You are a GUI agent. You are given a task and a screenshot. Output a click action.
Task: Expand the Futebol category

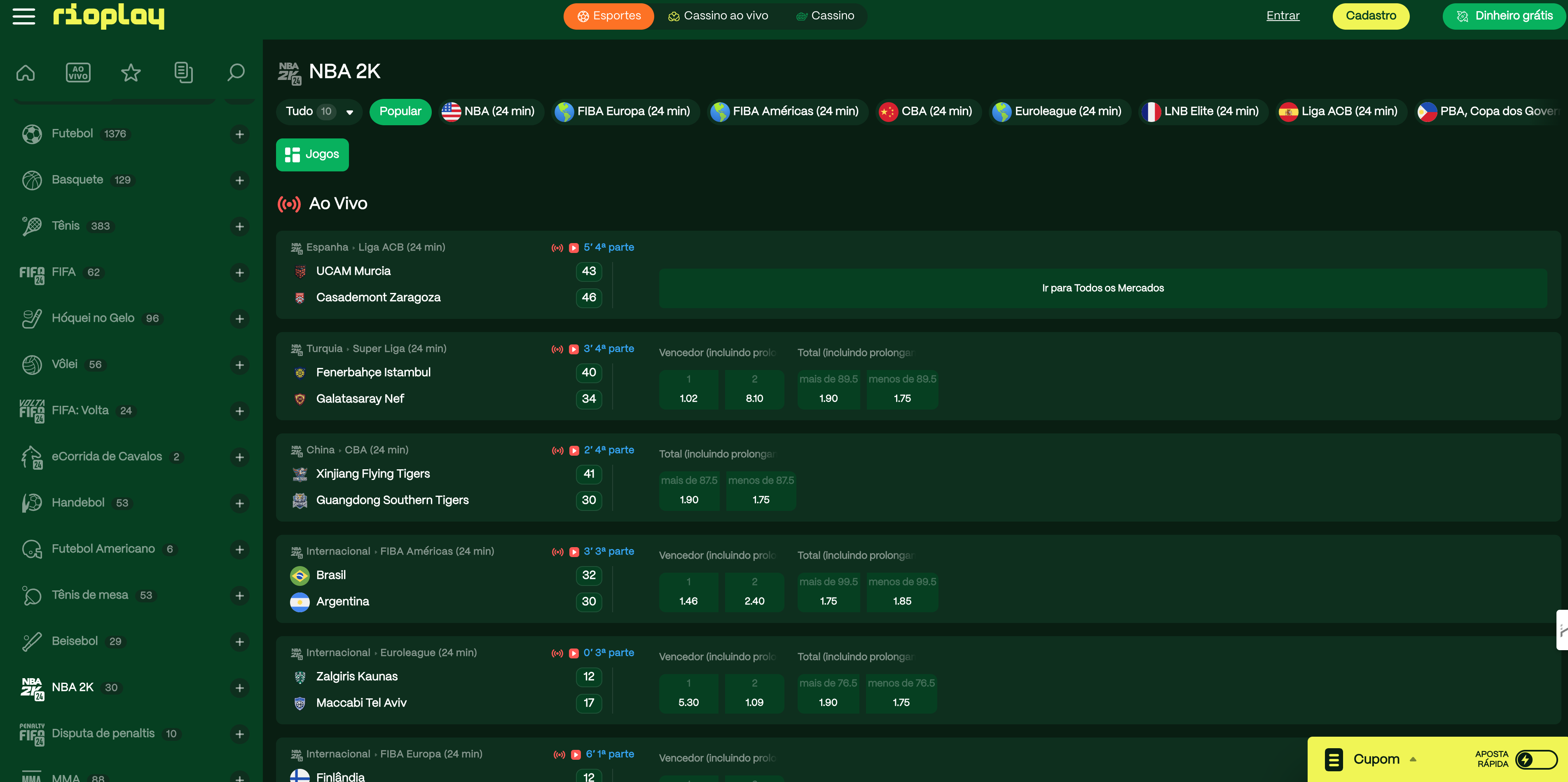click(240, 134)
